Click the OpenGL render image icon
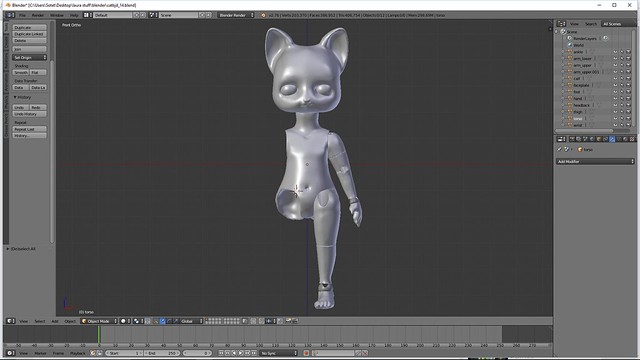 click(x=288, y=321)
